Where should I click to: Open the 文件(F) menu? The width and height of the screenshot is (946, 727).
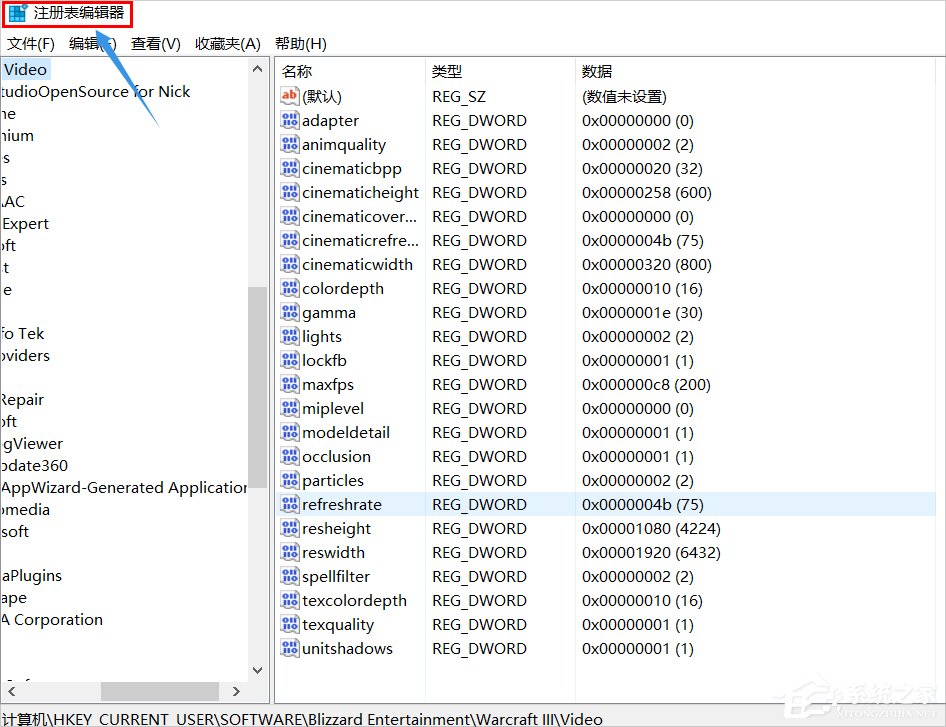pyautogui.click(x=30, y=43)
